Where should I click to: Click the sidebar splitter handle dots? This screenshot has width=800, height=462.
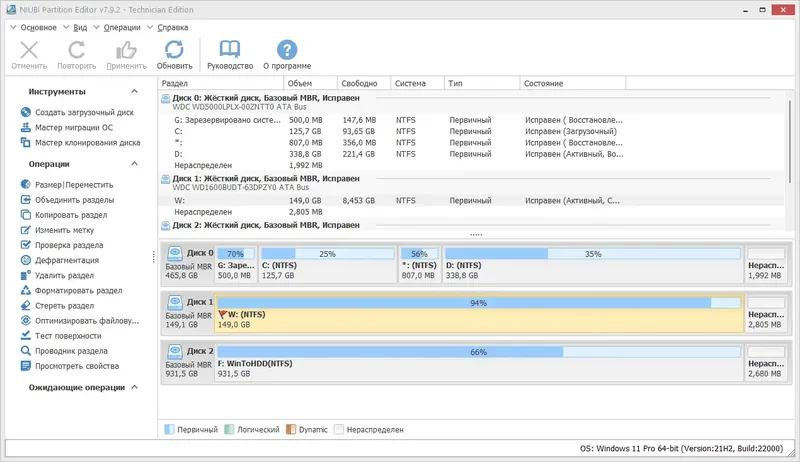[x=153, y=257]
